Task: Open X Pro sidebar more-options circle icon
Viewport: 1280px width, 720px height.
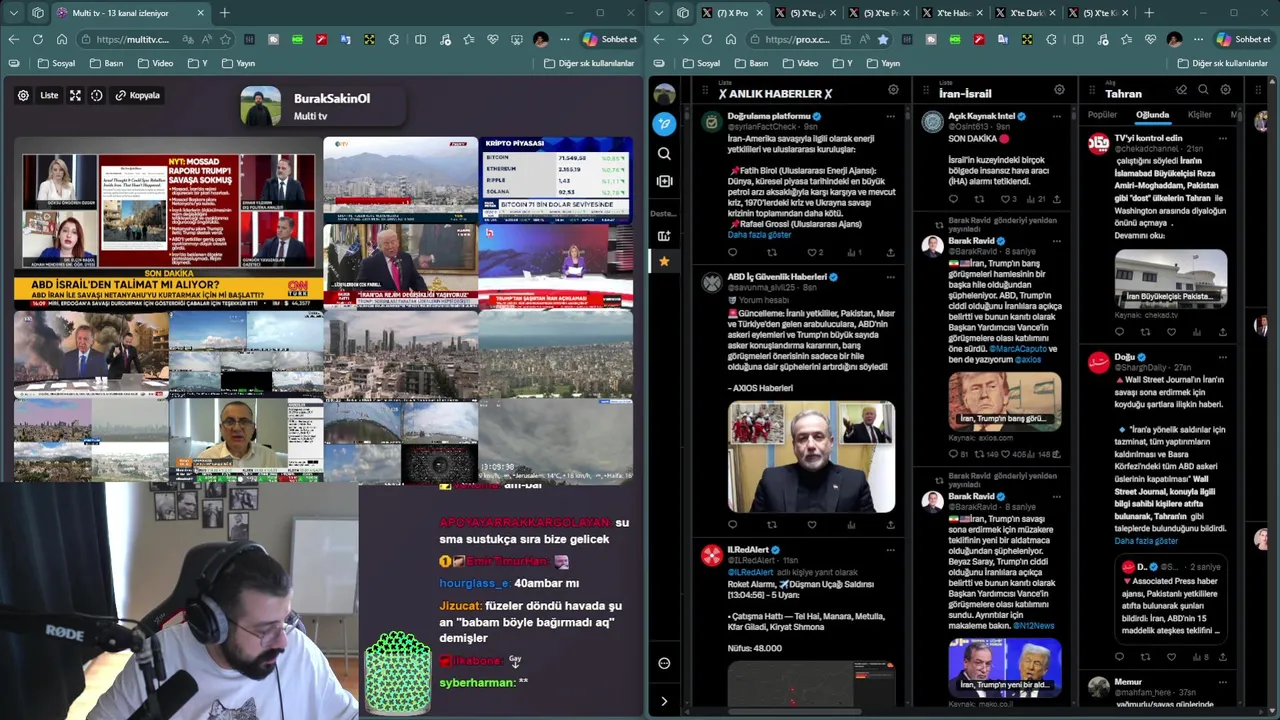Action: coord(664,663)
